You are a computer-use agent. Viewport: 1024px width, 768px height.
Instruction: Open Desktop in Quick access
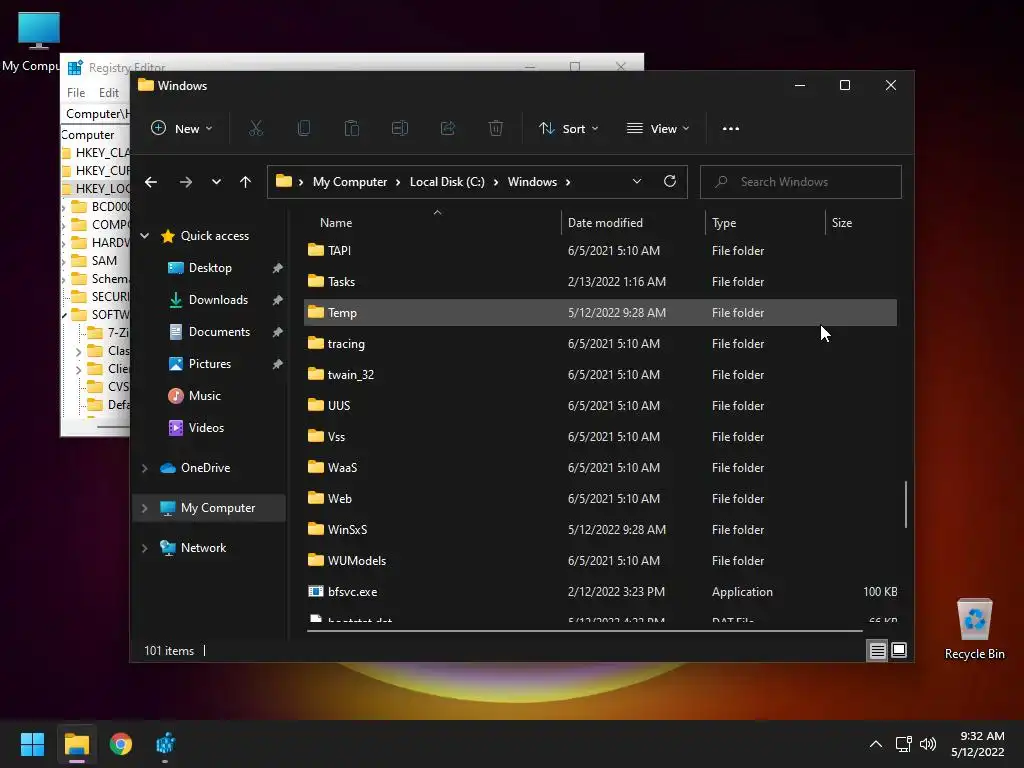(210, 268)
